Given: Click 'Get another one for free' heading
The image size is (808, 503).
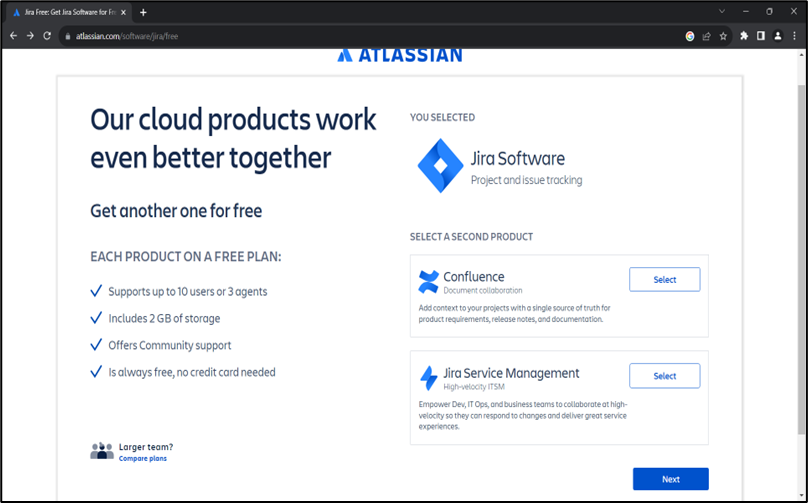Looking at the screenshot, I should click(176, 211).
